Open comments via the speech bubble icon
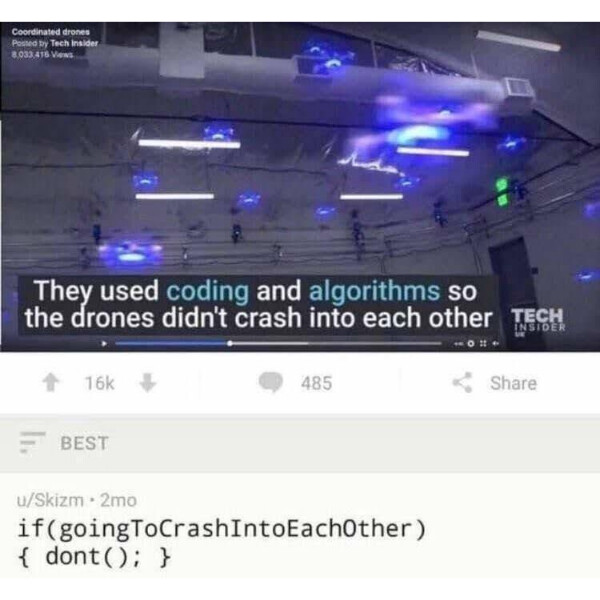 [271, 383]
